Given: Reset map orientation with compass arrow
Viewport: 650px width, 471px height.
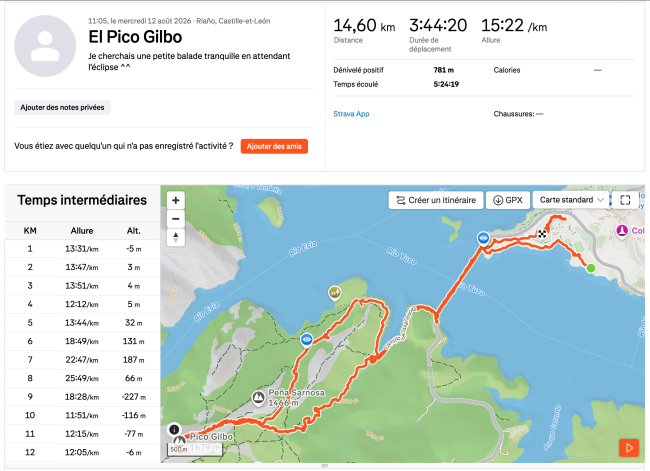Looking at the screenshot, I should [176, 238].
